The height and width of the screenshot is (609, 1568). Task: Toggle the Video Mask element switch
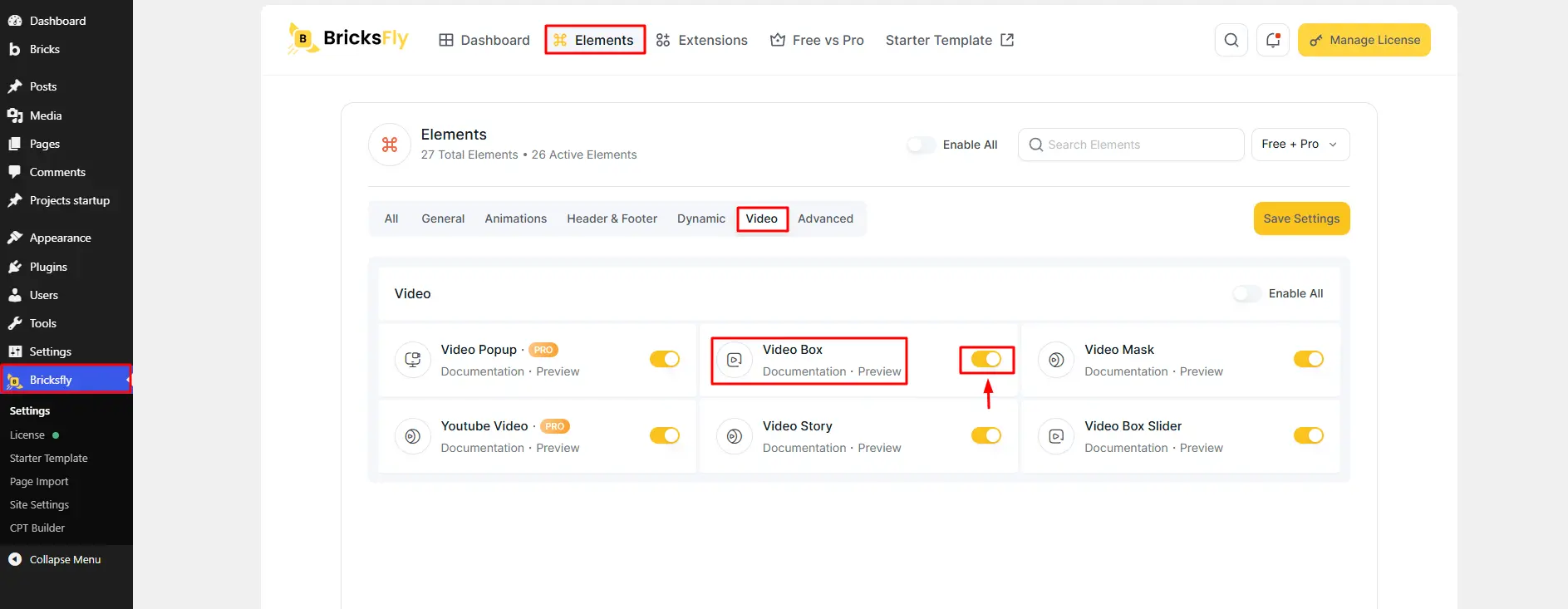click(1309, 359)
